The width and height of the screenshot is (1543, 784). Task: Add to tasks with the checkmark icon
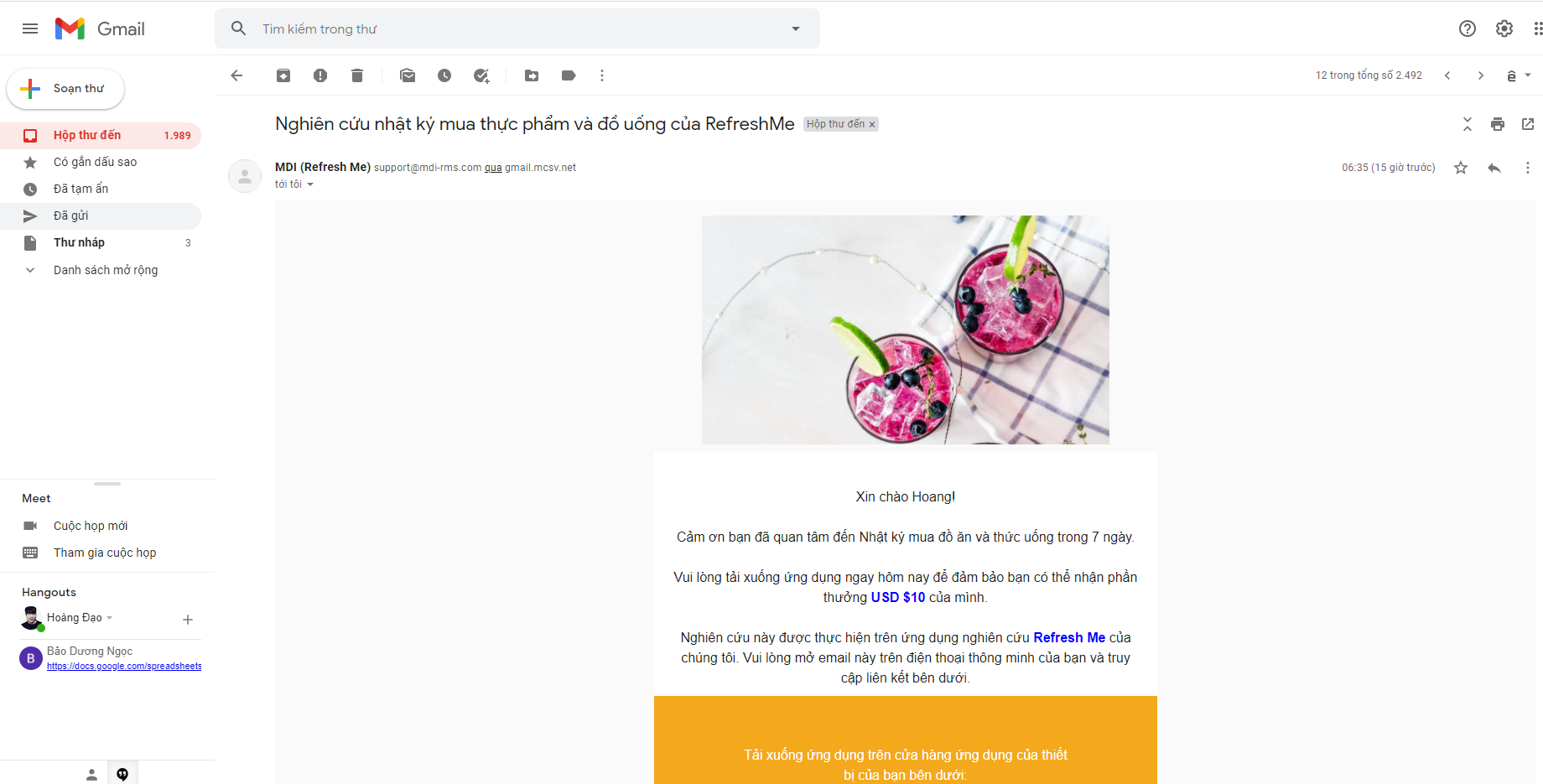(x=481, y=75)
